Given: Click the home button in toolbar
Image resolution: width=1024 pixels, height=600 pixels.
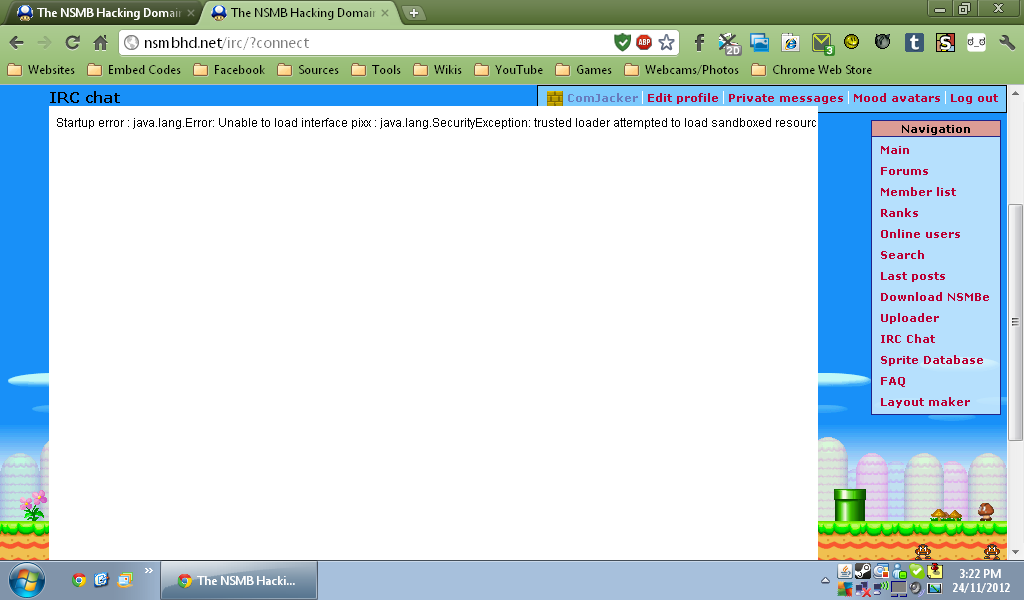Looking at the screenshot, I should coord(100,42).
